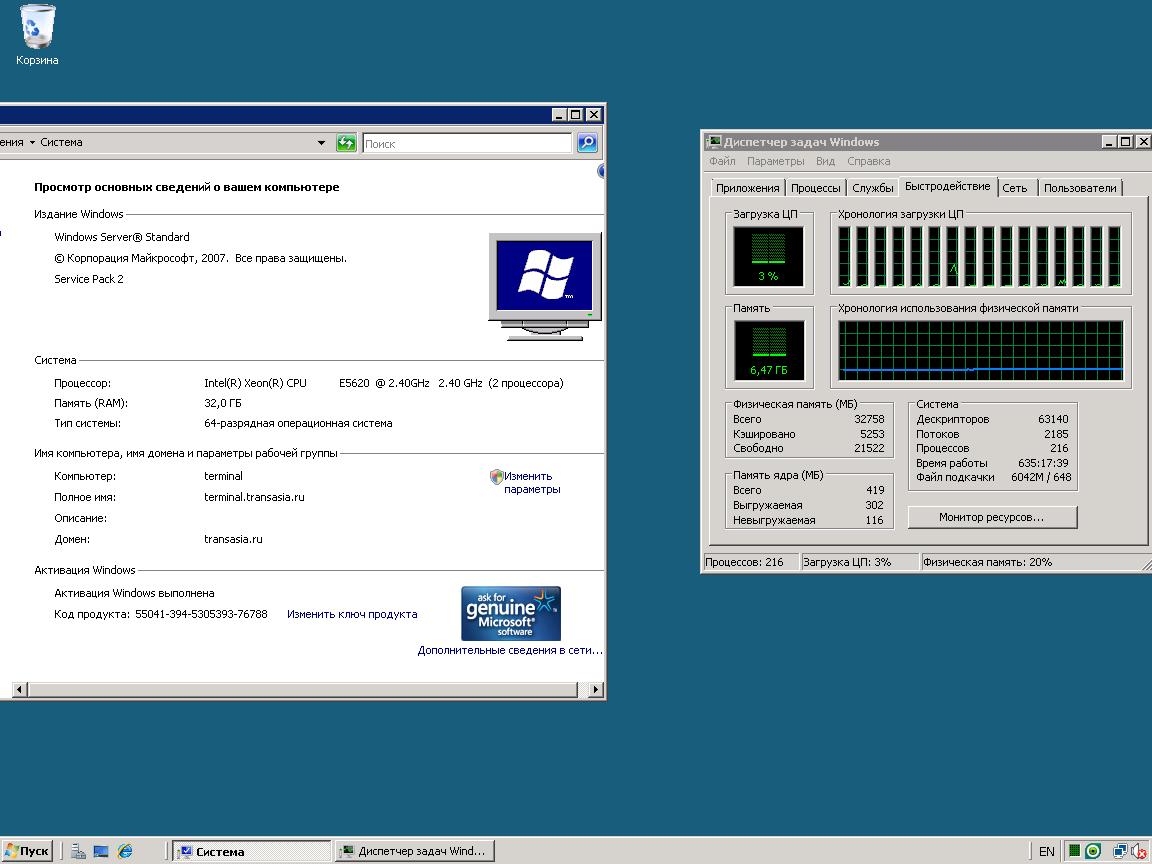The image size is (1152, 864).
Task: Switch to the Процессы tab
Action: [816, 188]
